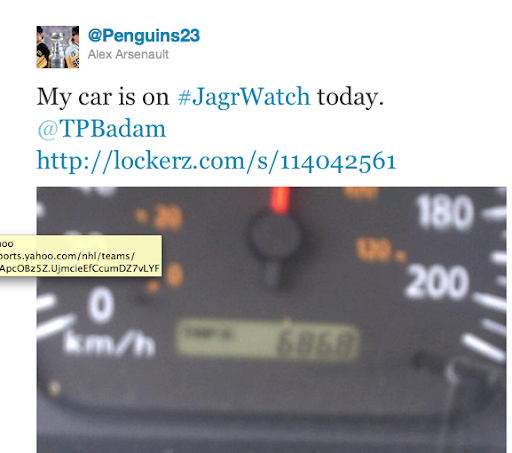Screen dimensions: 512x453
Task: Click the green odometer LCD display
Action: pos(267,341)
